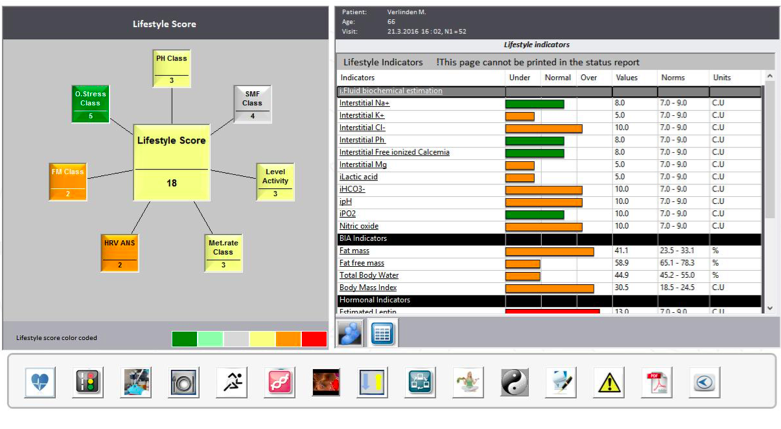Click the dark green legend swatch
781x429 pixels.
click(184, 339)
